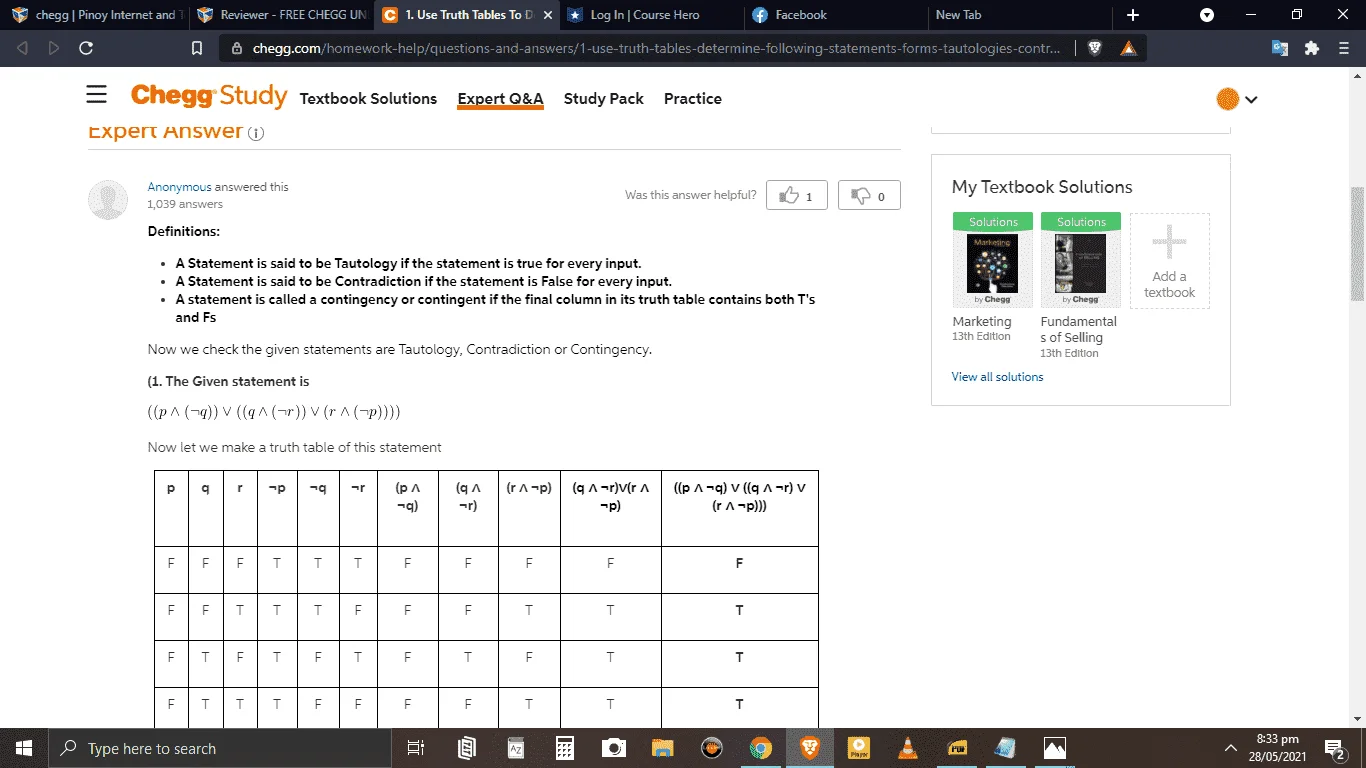Click the browser forward arrow
This screenshot has height=768, width=1366.
[53, 48]
